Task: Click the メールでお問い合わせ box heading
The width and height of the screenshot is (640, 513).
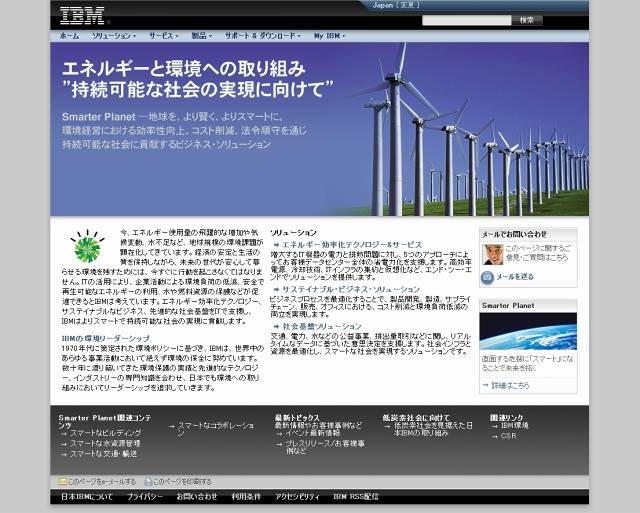Action: [x=514, y=234]
